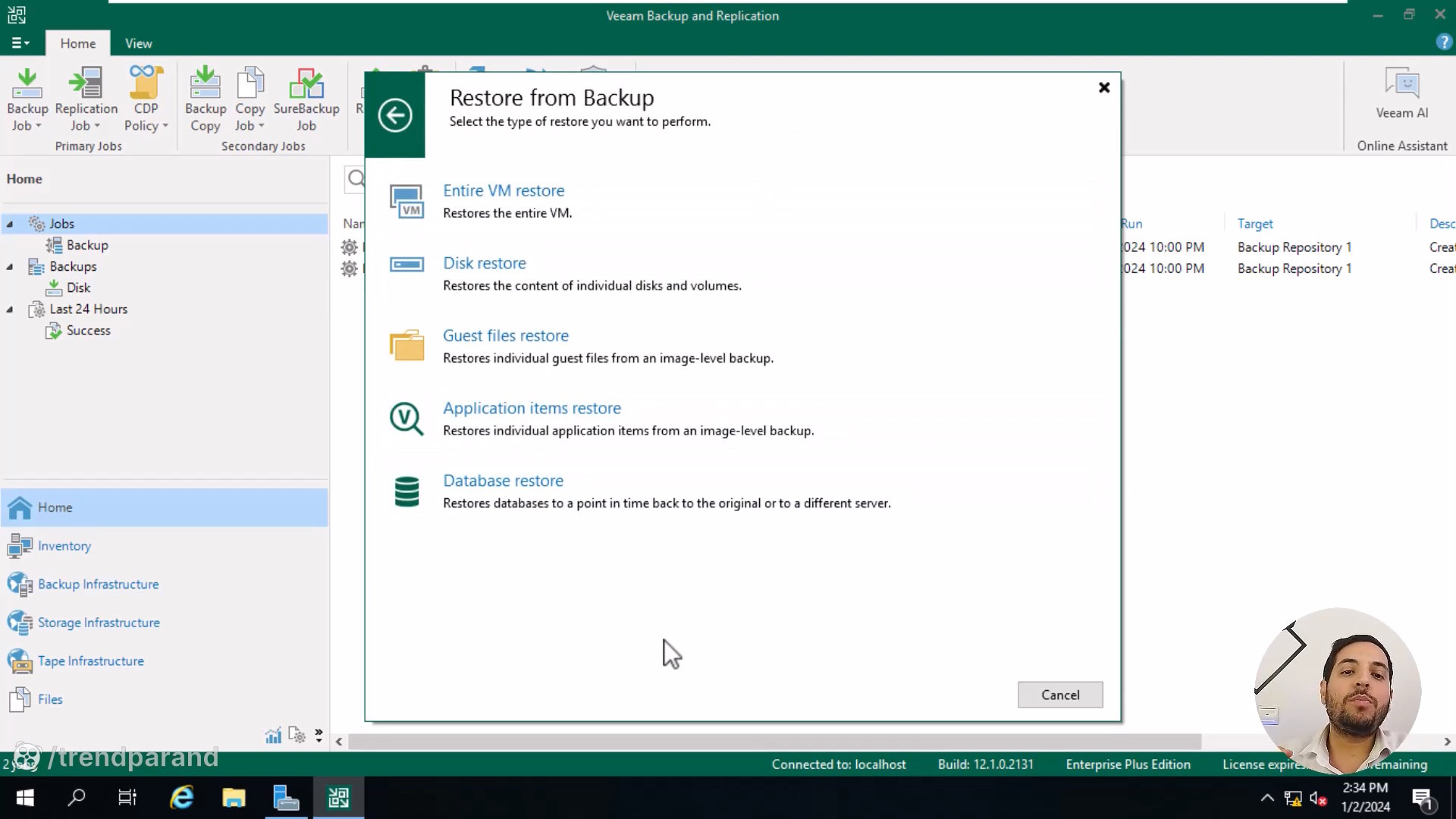
Task: Open the Inventory navigation view
Action: [x=164, y=546]
